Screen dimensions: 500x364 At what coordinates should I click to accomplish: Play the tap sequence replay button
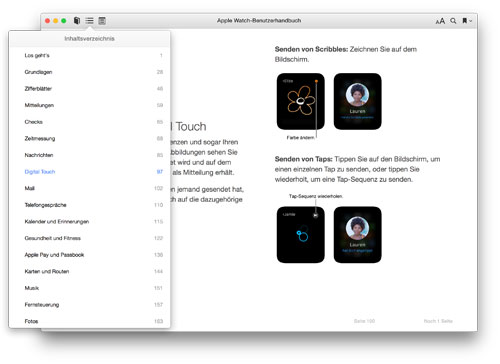pyautogui.click(x=315, y=215)
